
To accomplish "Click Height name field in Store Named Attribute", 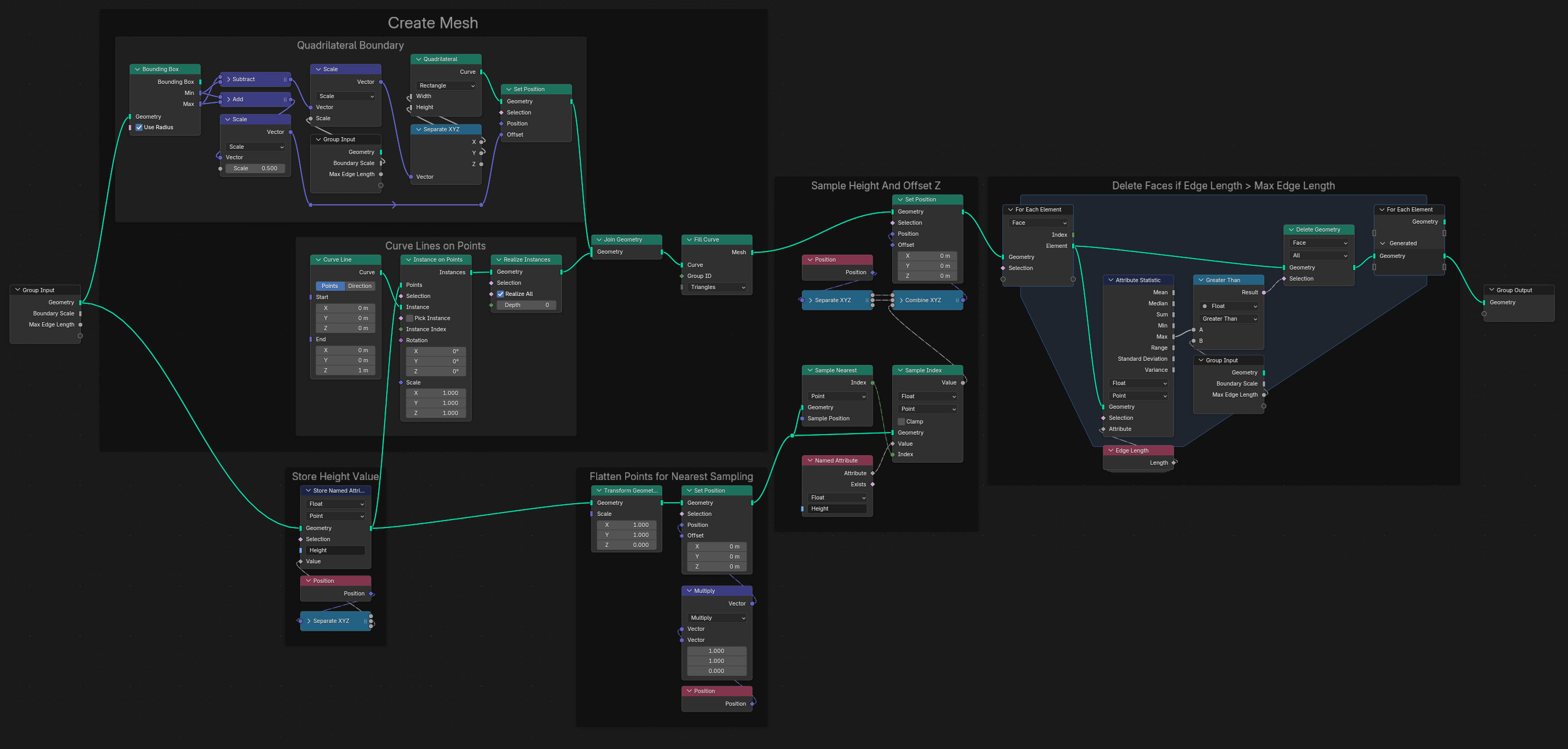I will pyautogui.click(x=336, y=551).
